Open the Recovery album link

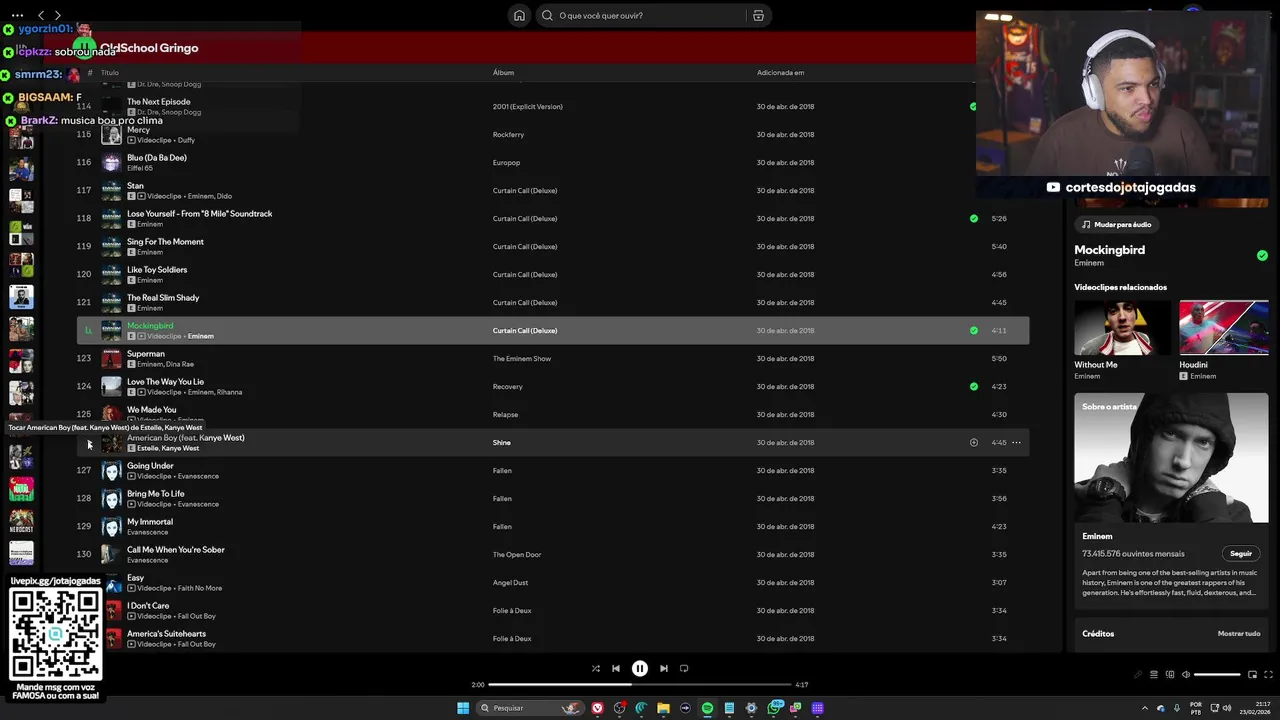[507, 386]
